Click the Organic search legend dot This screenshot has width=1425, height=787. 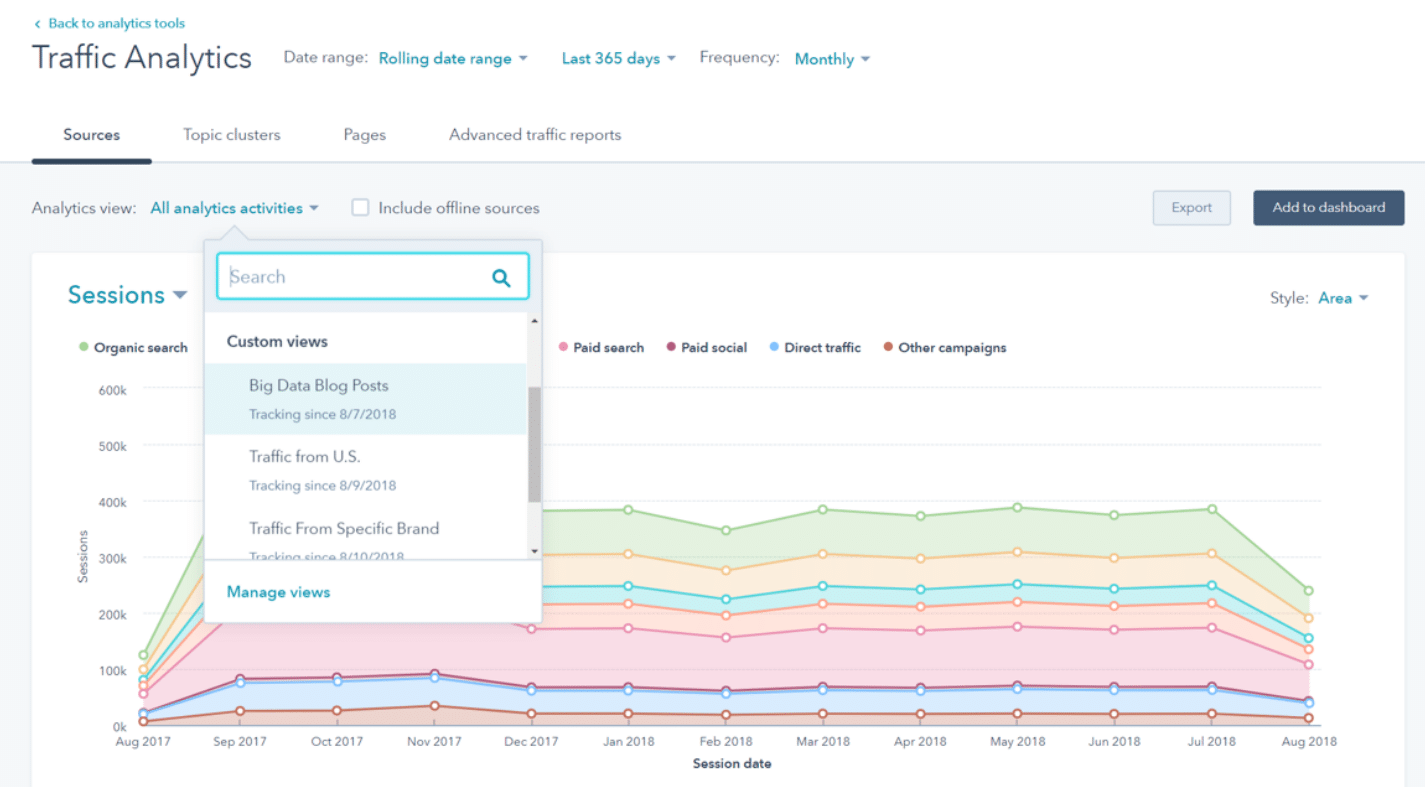coord(82,347)
